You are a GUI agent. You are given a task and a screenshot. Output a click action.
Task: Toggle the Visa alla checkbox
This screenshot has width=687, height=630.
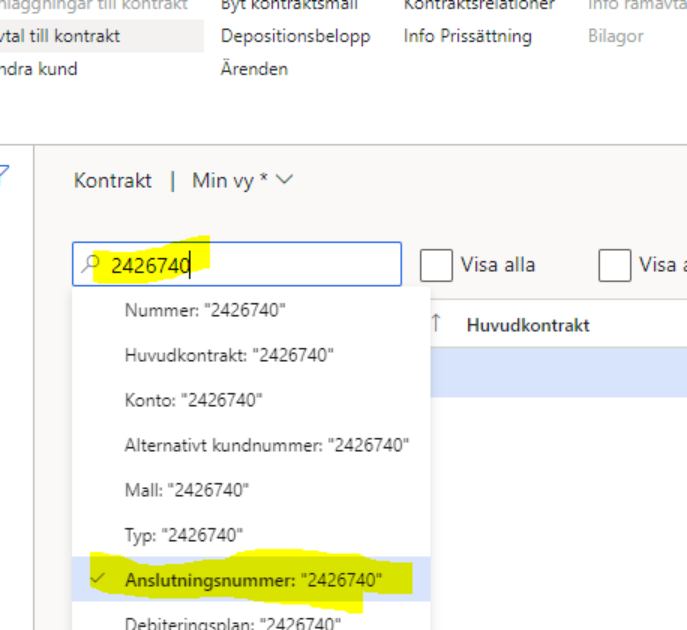pyautogui.click(x=437, y=265)
